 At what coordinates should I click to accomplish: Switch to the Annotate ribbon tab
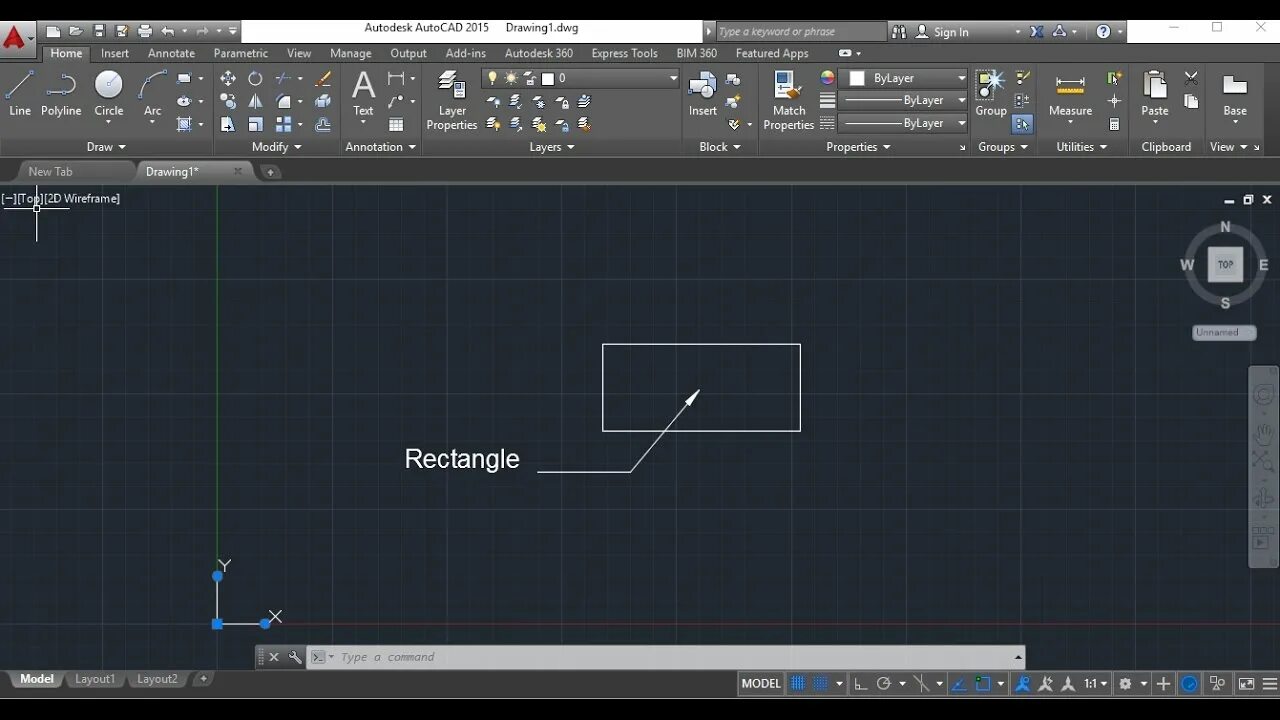171,53
